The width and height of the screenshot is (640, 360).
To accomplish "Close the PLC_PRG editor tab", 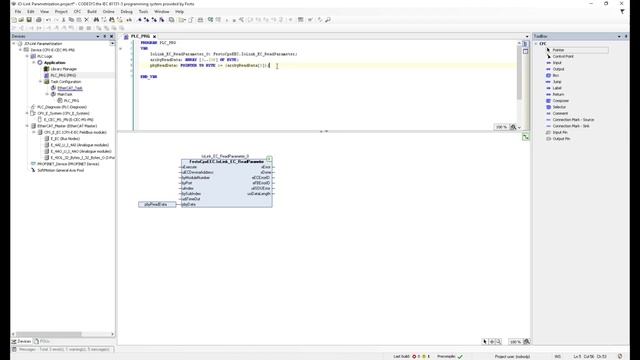I will pos(154,37).
